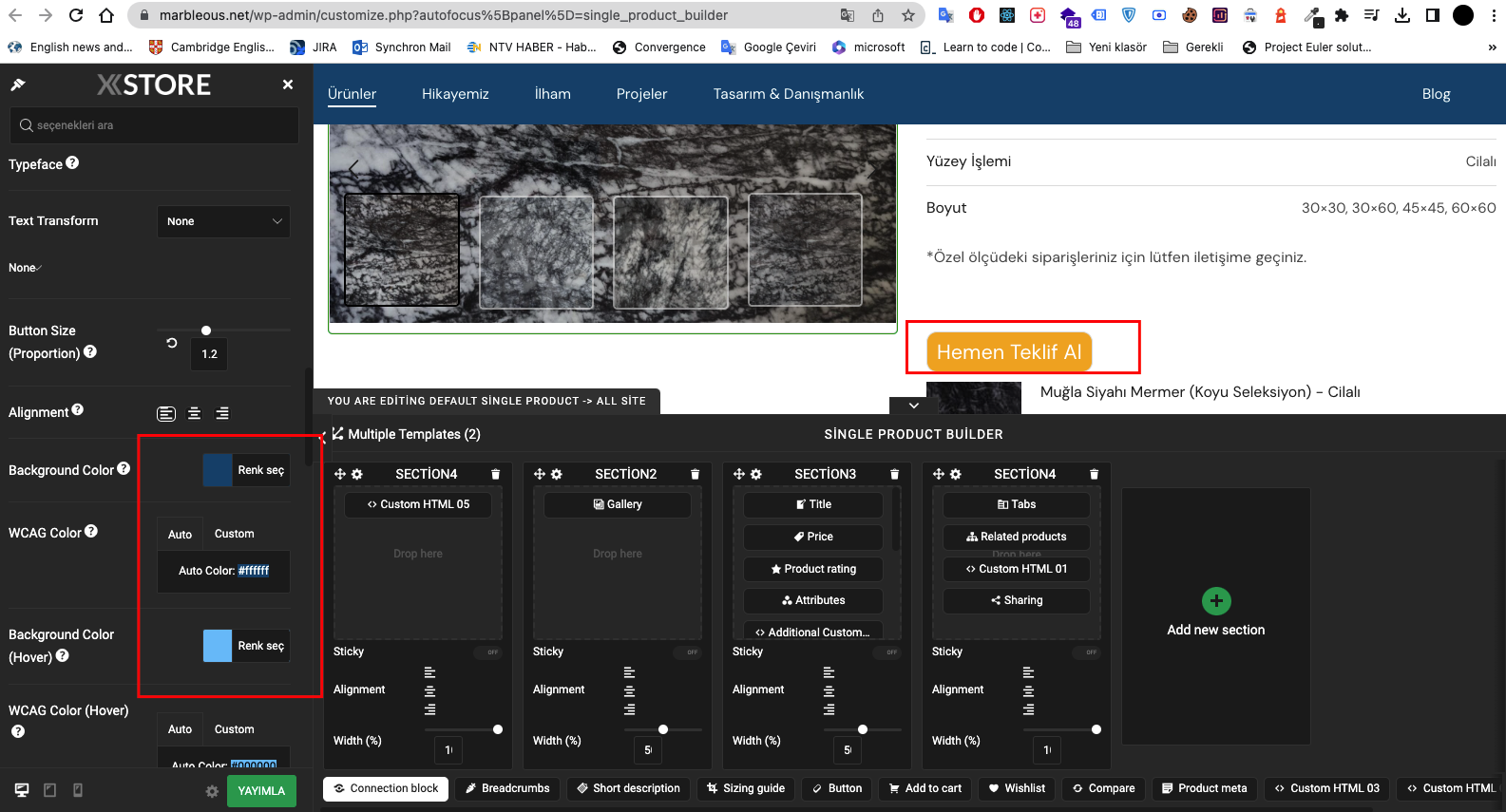This screenshot has height=812, width=1506.
Task: Open Hikayemiz menu in site preview
Action: tap(455, 93)
